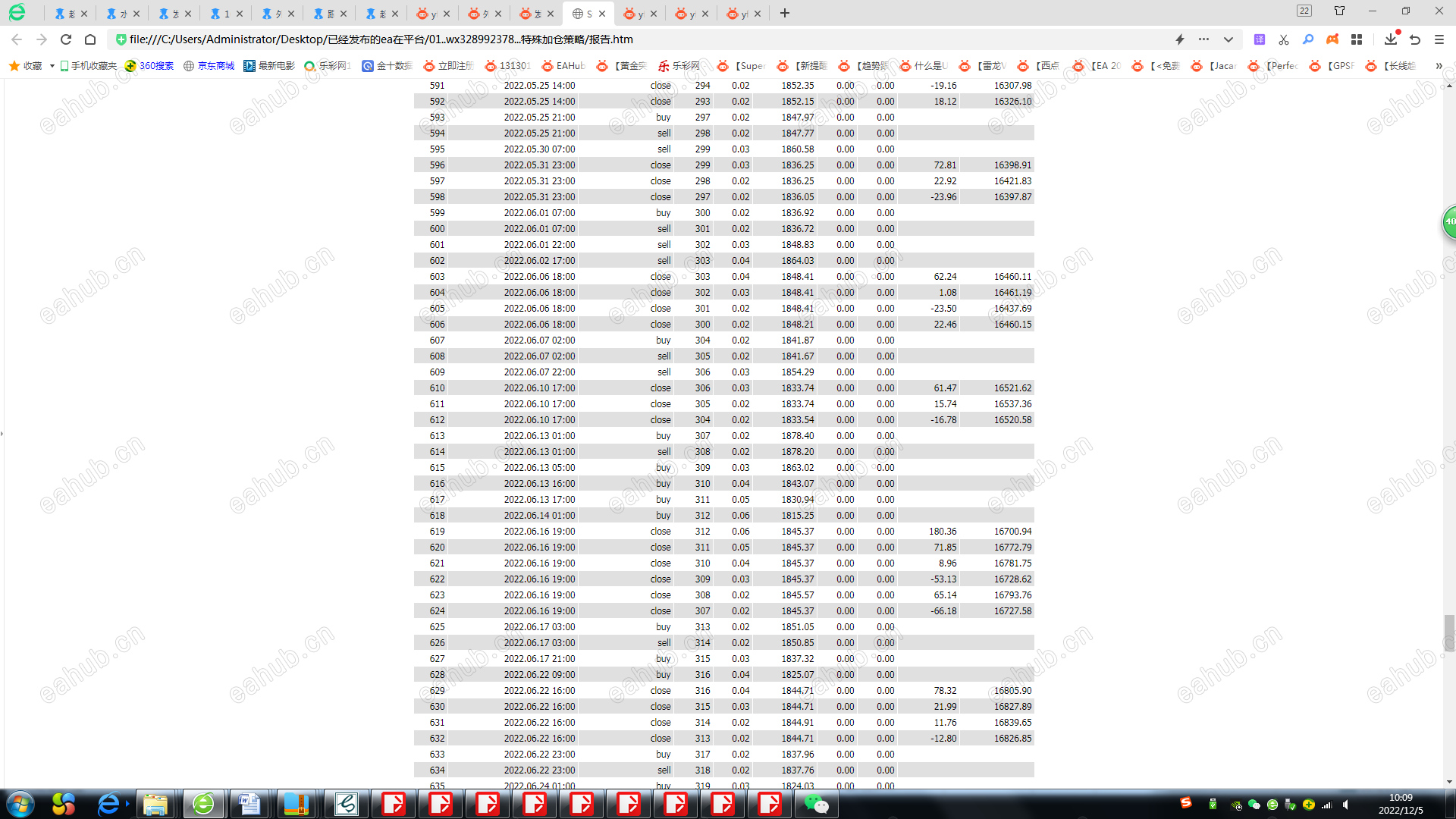Go to browser home page

[x=90, y=39]
